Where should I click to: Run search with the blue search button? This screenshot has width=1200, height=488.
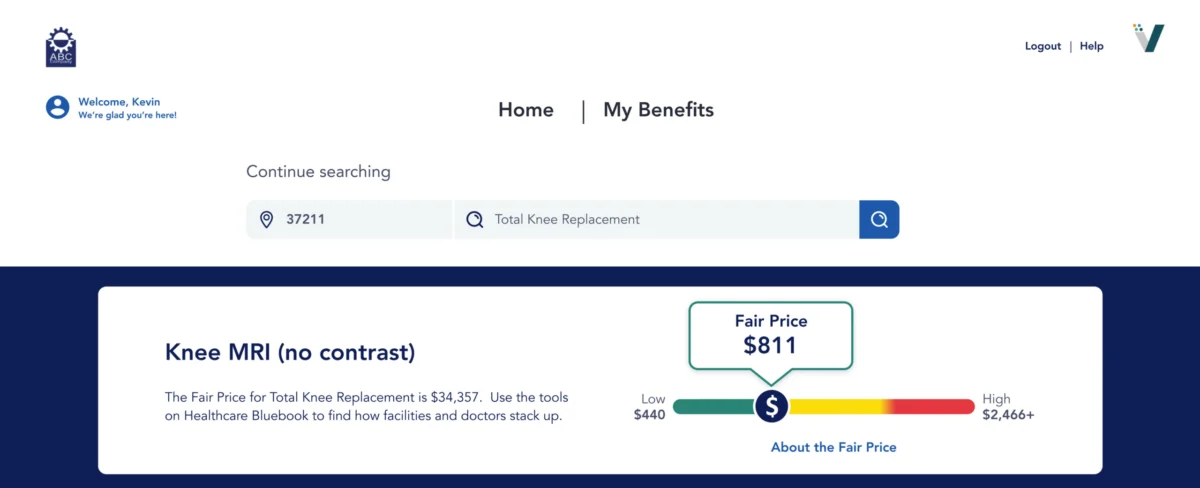click(879, 219)
